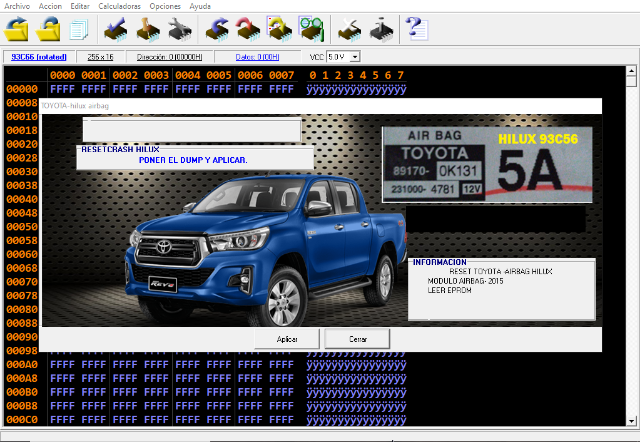This screenshot has height=442, width=640.
Task: Click scrollbar up arrow of hex view
Action: pos(631,71)
